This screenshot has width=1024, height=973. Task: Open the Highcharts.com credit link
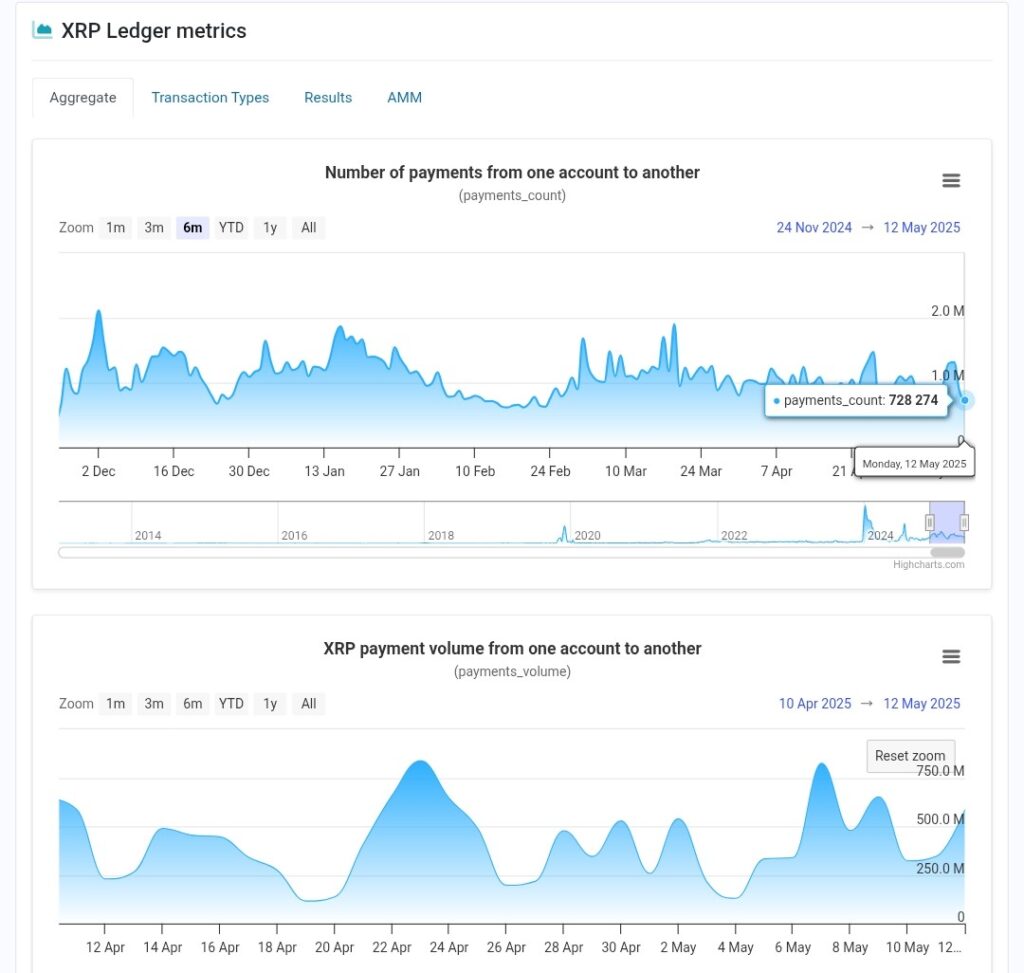tap(929, 565)
